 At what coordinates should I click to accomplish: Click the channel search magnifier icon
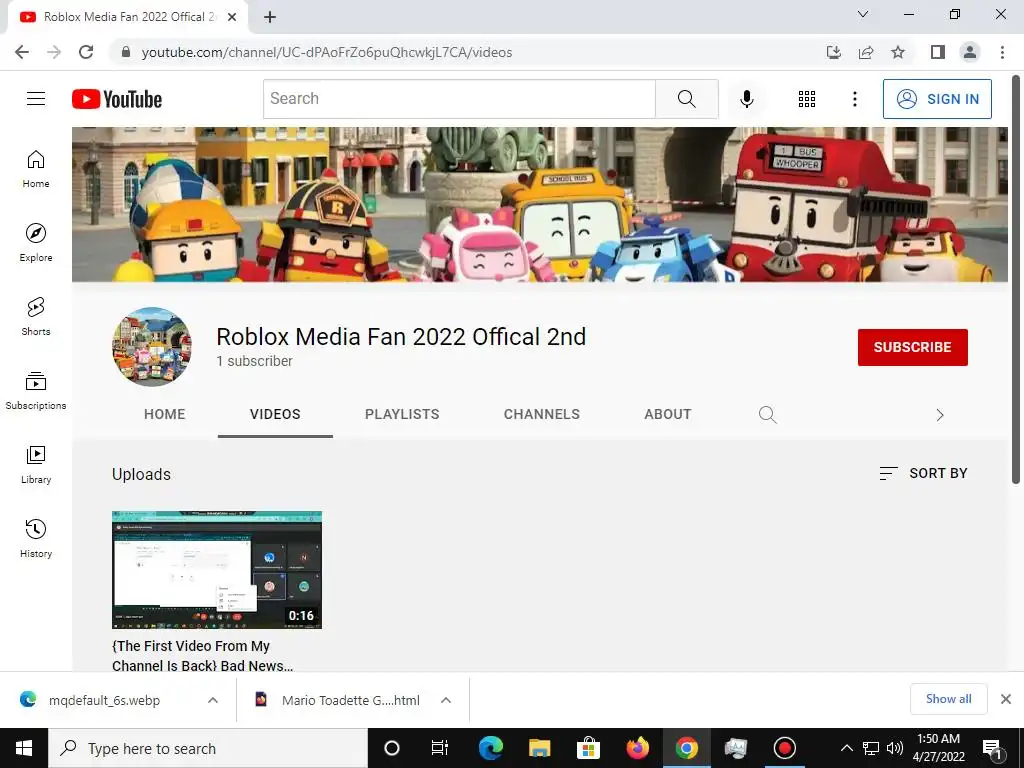coord(767,415)
